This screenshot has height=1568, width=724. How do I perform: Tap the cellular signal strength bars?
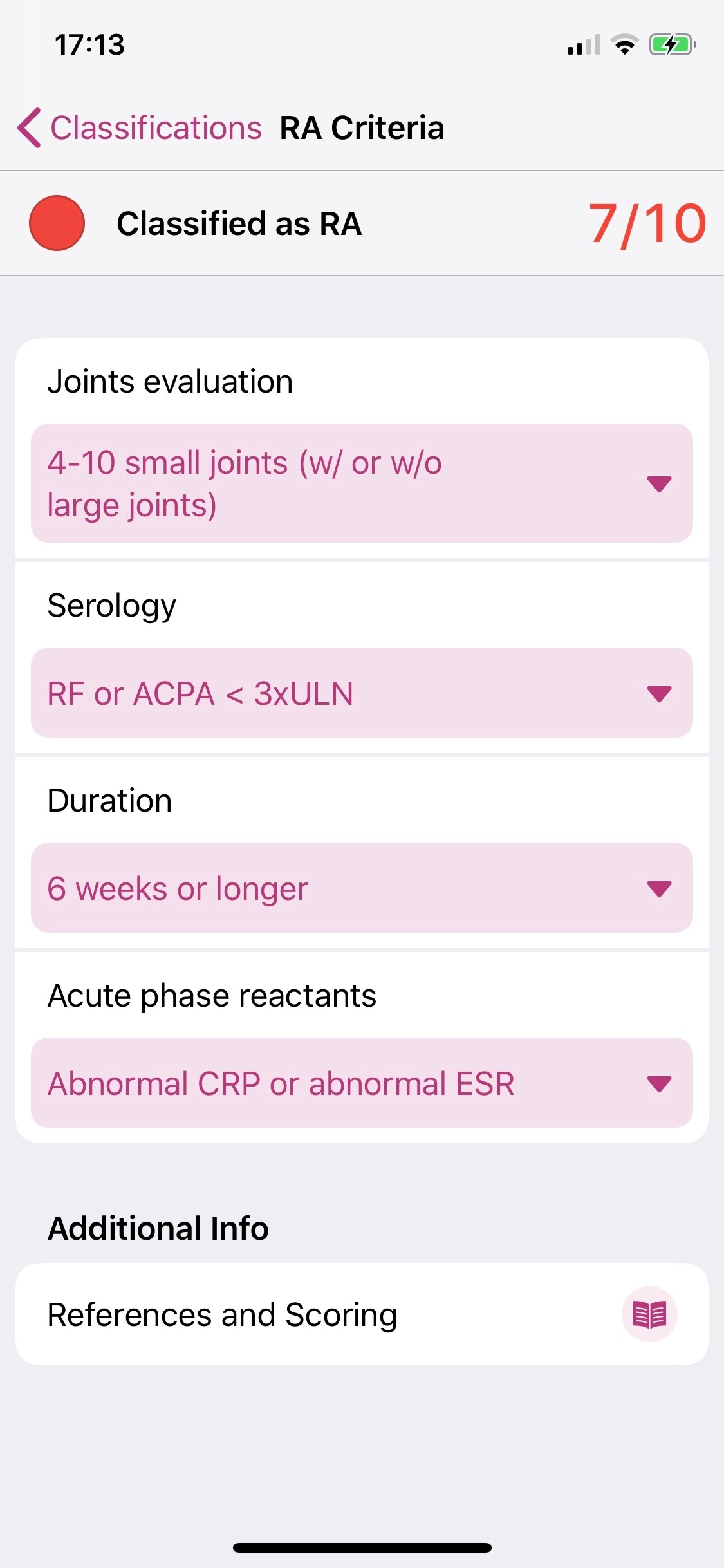tap(583, 45)
